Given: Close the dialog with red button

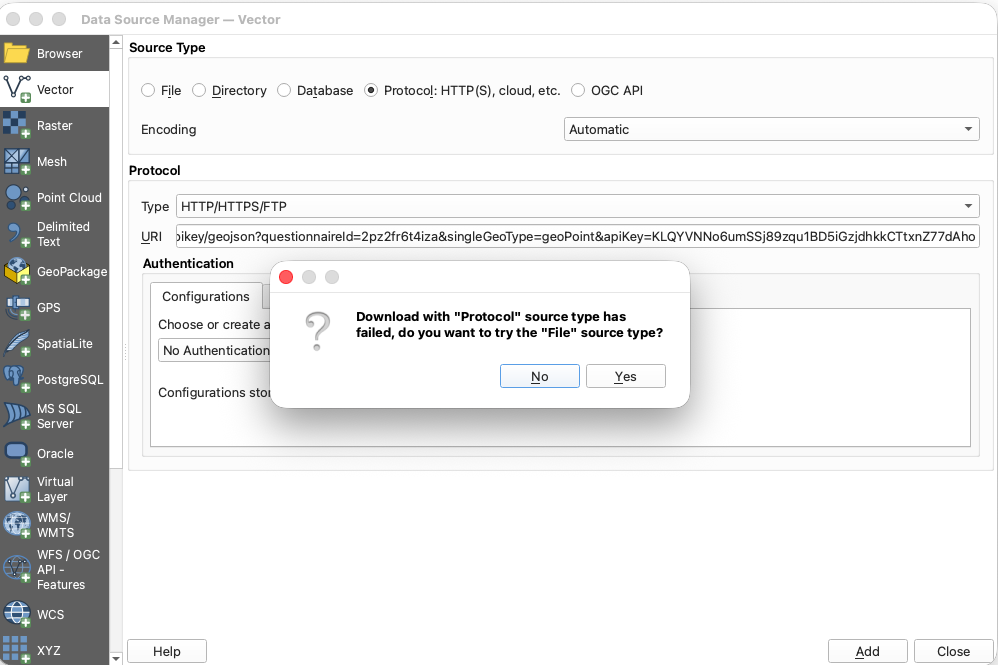Looking at the screenshot, I should tap(286, 277).
